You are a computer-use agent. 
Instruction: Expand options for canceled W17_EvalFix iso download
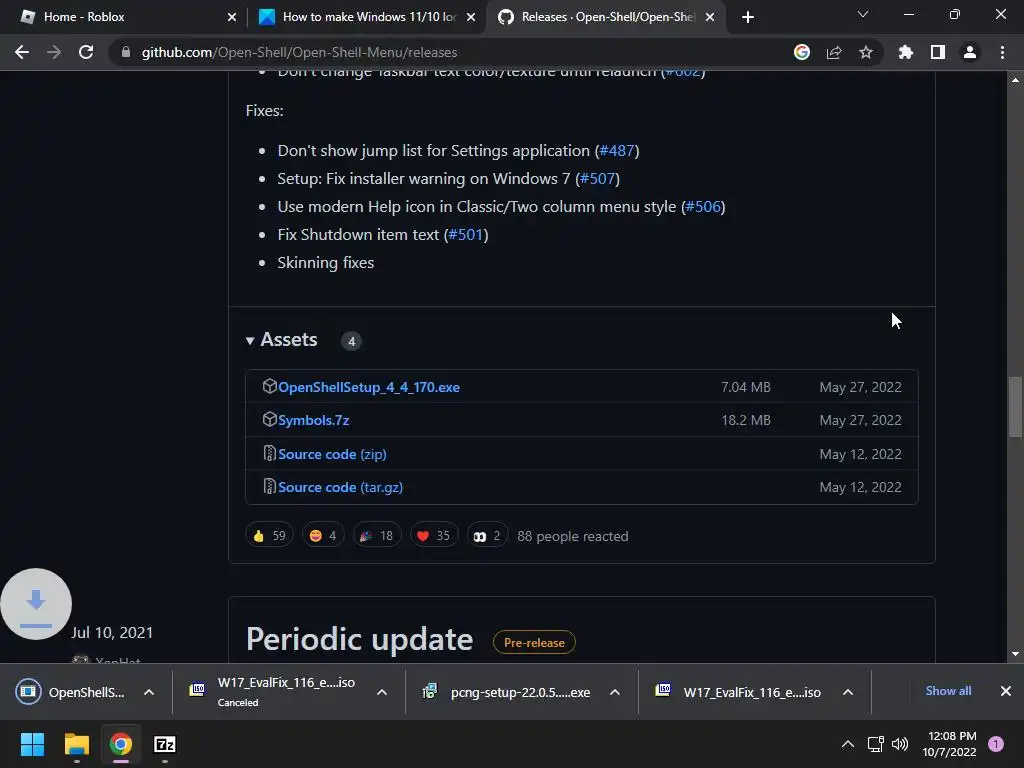click(382, 692)
